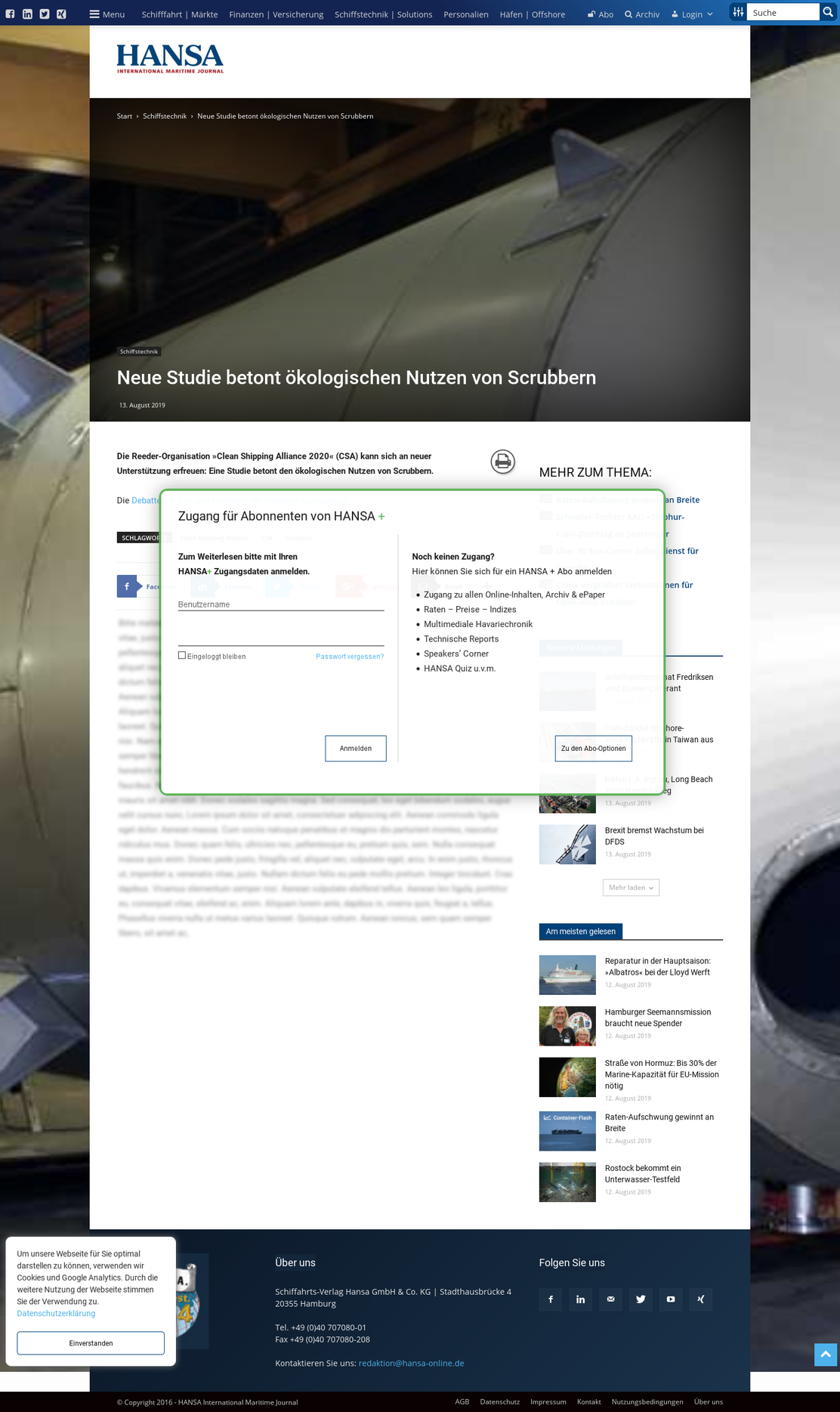
Task: Click the Anmelden button
Action: click(356, 749)
